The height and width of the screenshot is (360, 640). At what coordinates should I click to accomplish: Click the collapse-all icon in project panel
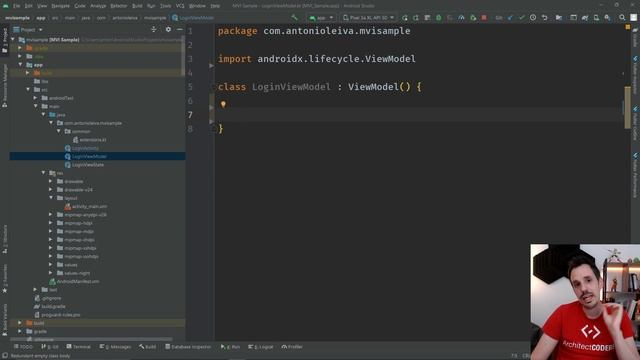click(153, 29)
